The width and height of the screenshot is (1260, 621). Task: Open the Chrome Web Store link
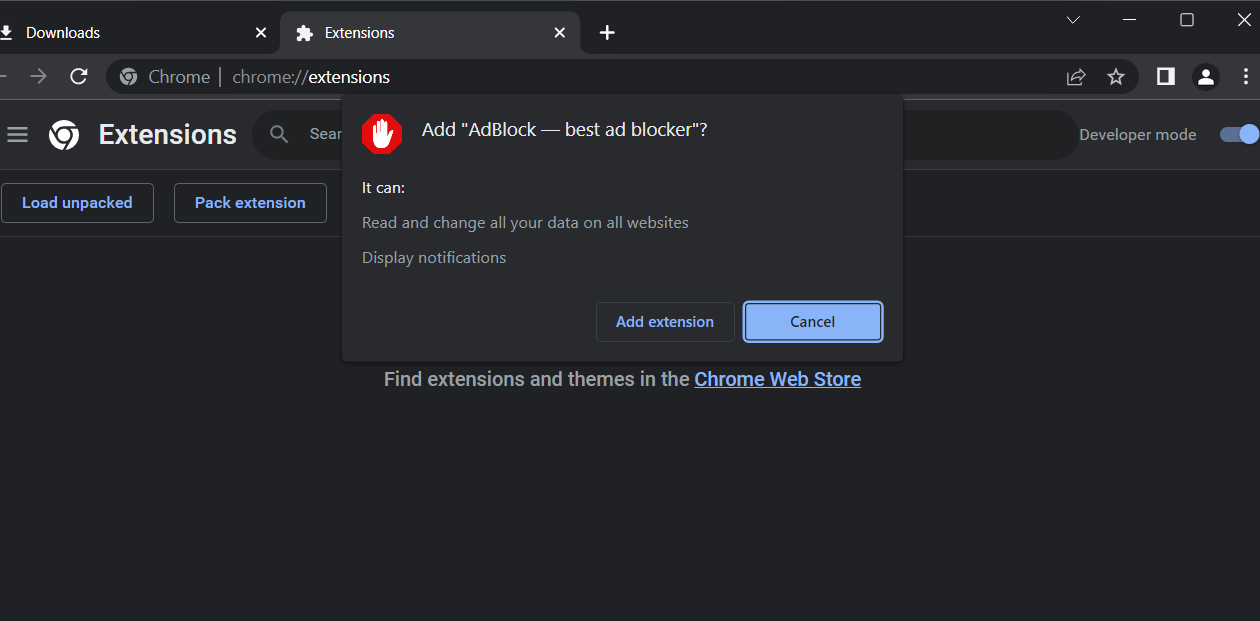tap(777, 379)
